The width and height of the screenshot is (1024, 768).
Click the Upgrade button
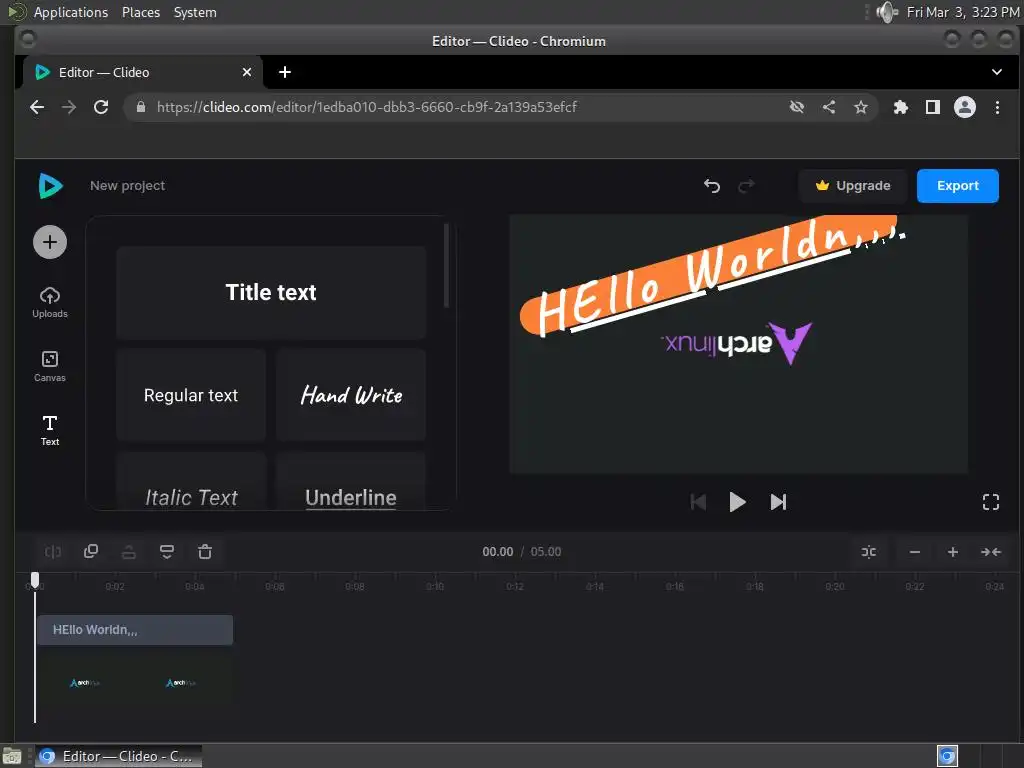853,185
